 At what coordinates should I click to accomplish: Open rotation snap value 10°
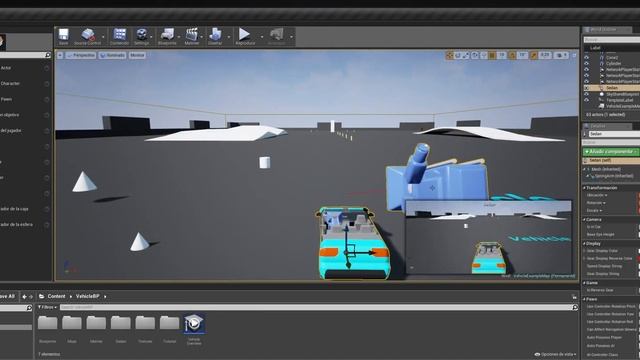point(522,55)
